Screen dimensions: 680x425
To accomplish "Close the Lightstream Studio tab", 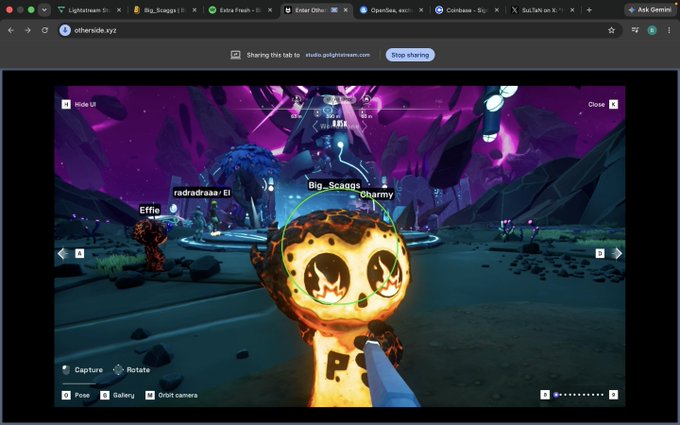I will point(119,10).
